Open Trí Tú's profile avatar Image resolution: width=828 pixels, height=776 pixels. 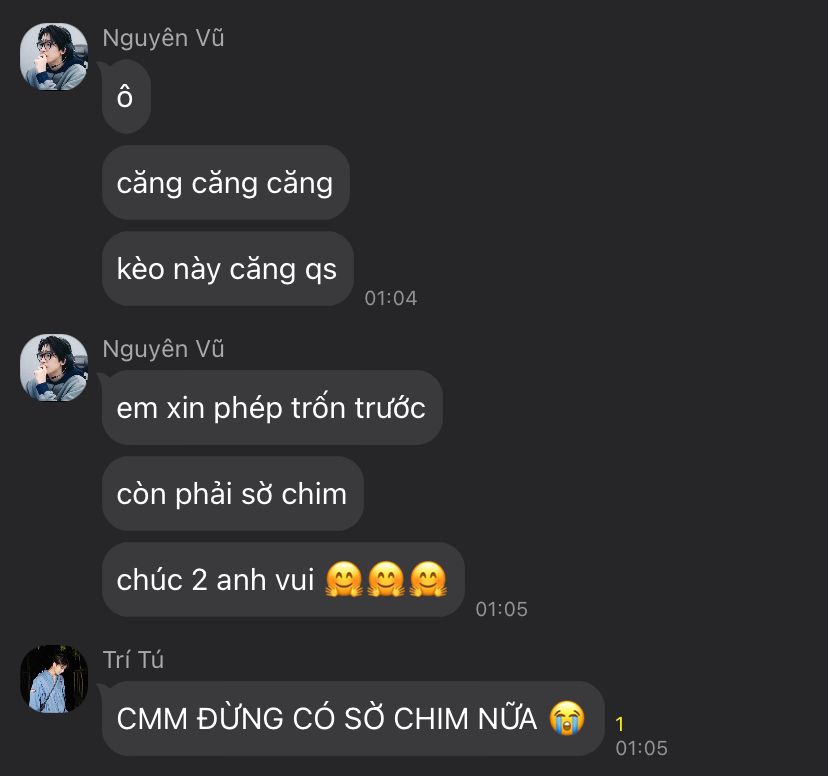[54, 678]
